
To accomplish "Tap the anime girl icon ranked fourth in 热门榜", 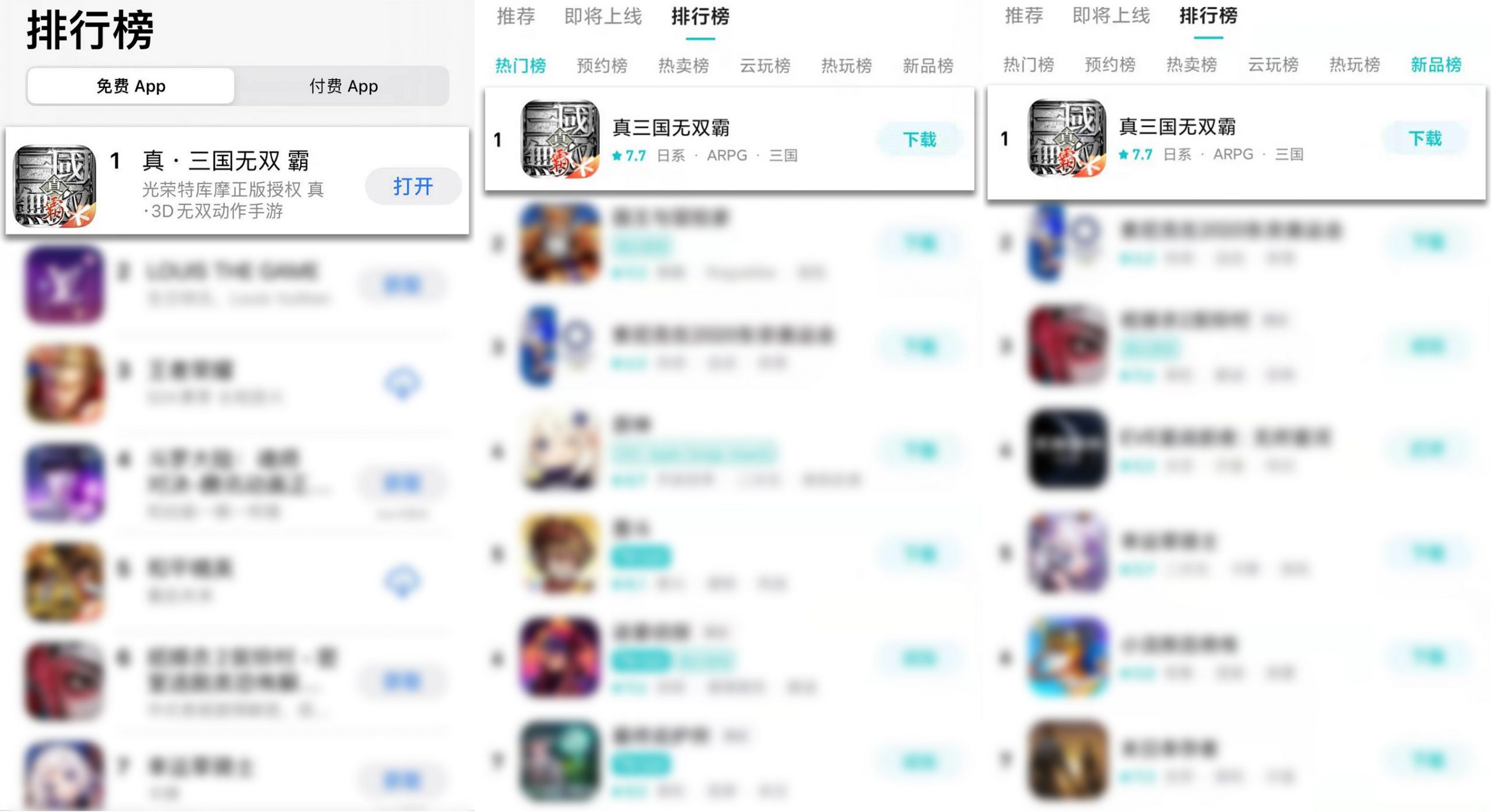I will [x=560, y=450].
